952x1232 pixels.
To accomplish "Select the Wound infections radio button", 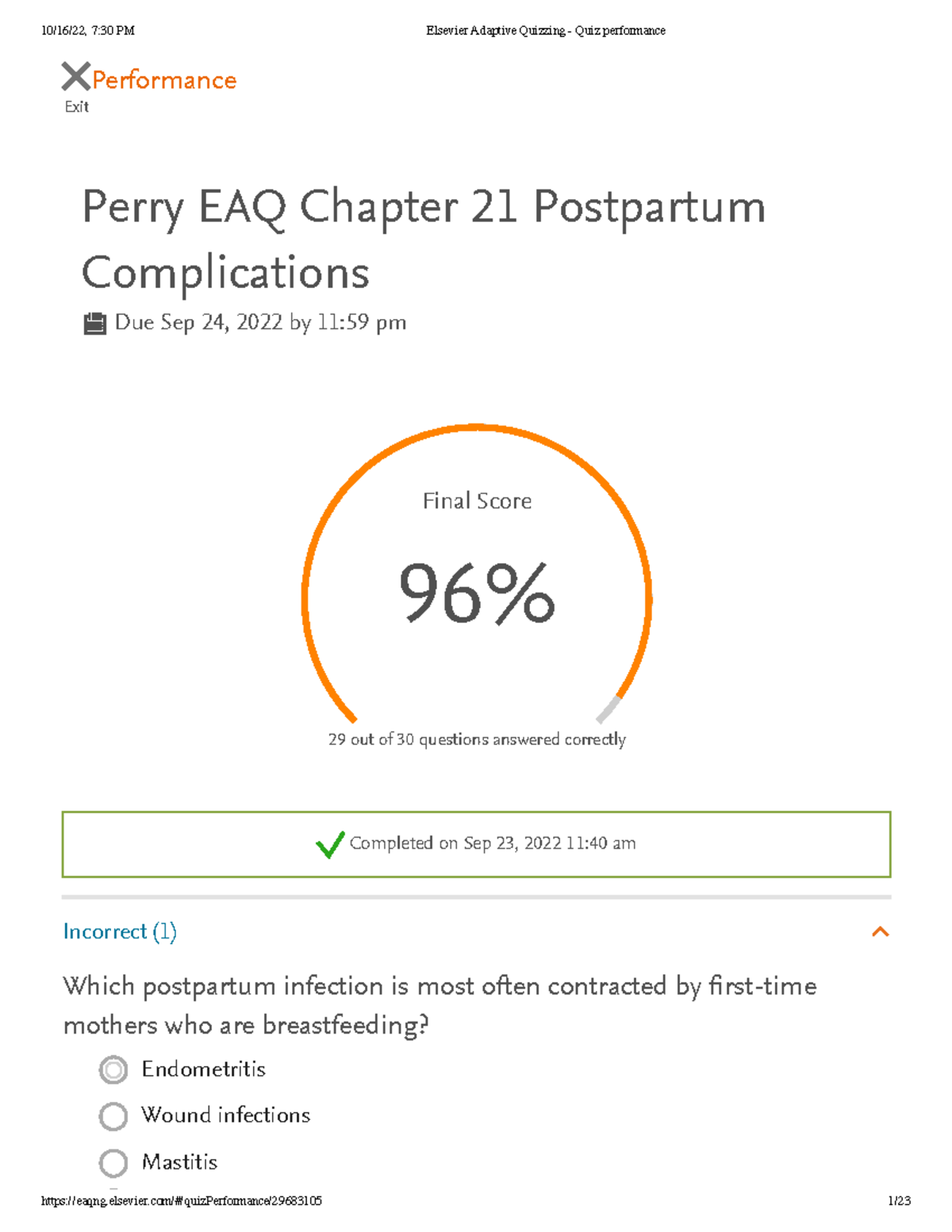I will pos(113,1115).
